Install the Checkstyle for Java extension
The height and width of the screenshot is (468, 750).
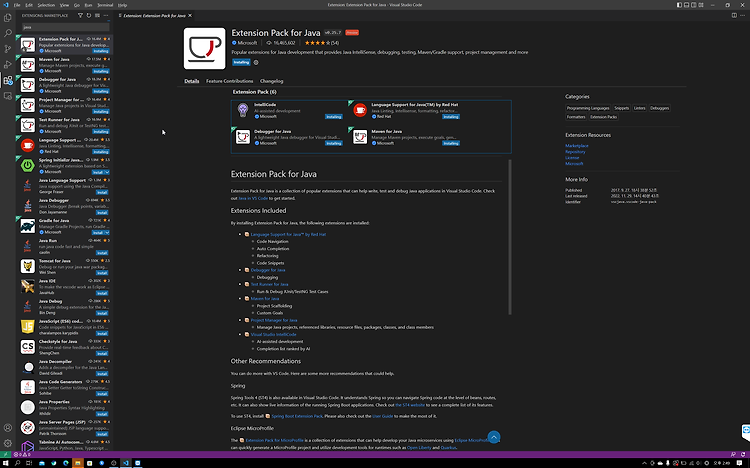(x=102, y=354)
